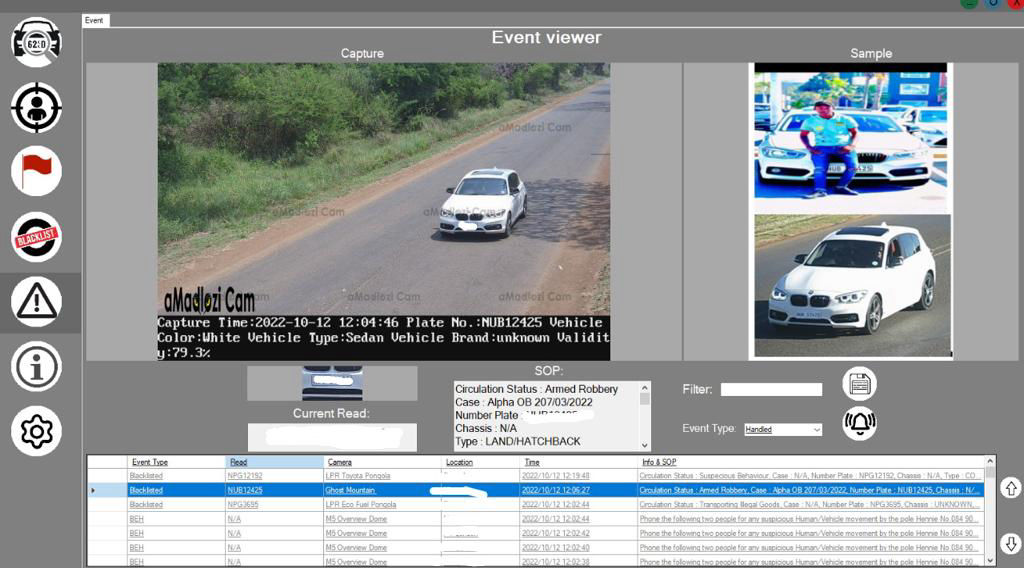The width and height of the screenshot is (1024, 568).
Task: Click Type LAND/HATCHBACK line in SOP box
Action: (518, 441)
